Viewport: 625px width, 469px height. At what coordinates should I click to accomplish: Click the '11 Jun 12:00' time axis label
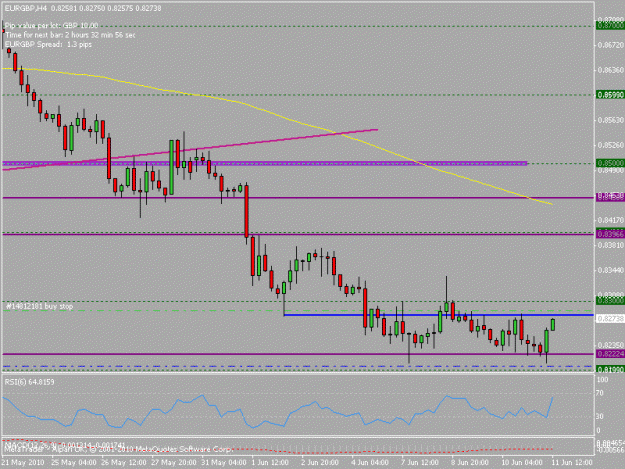click(572, 462)
